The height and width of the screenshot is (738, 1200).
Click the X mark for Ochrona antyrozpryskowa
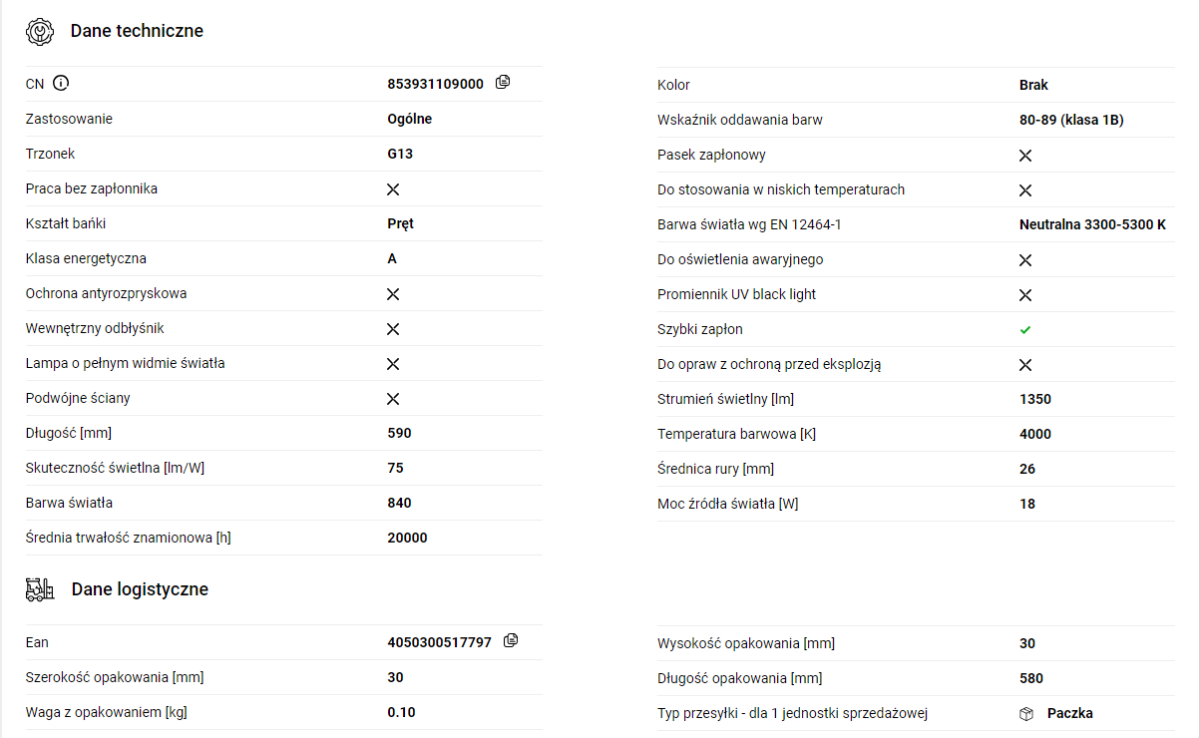[393, 294]
